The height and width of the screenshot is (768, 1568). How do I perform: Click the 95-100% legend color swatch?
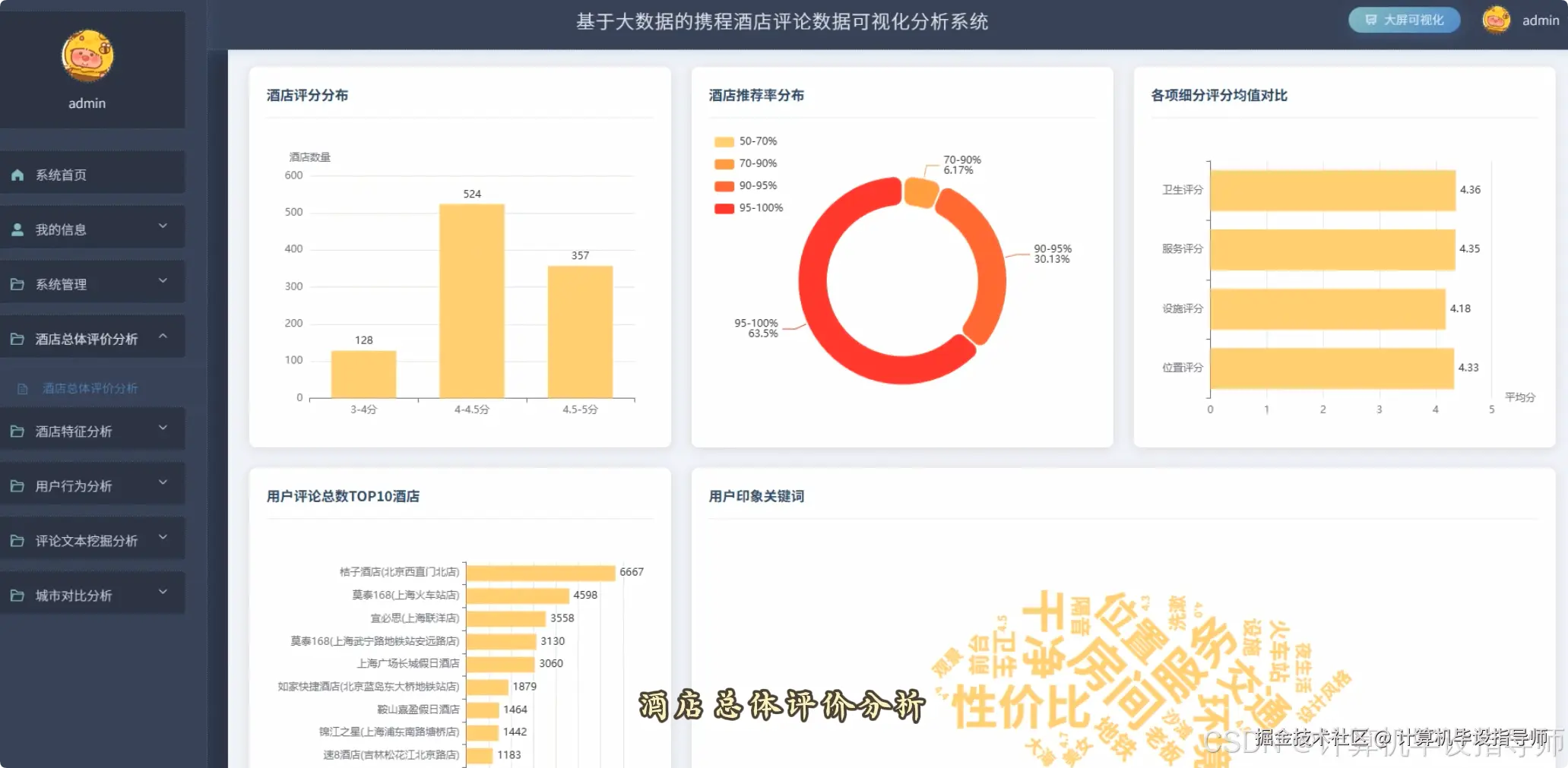click(x=724, y=209)
